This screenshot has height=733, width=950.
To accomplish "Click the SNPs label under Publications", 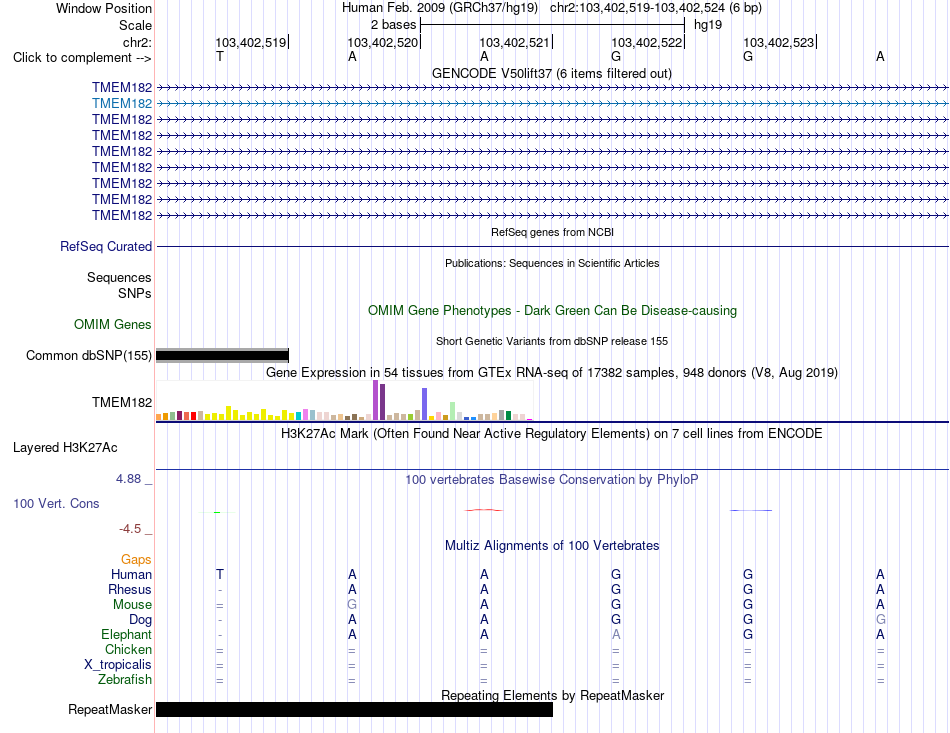I will pyautogui.click(x=135, y=293).
